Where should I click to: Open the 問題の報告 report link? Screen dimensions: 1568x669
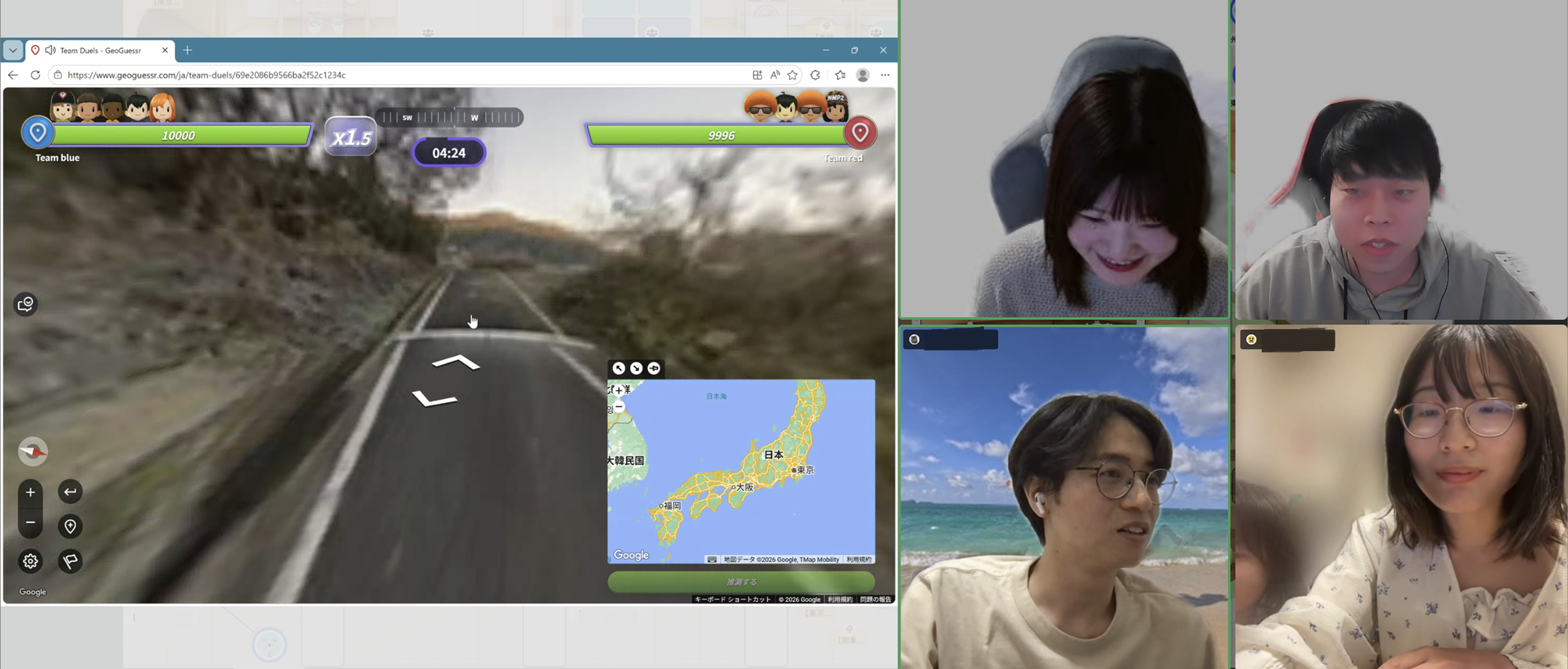(875, 599)
